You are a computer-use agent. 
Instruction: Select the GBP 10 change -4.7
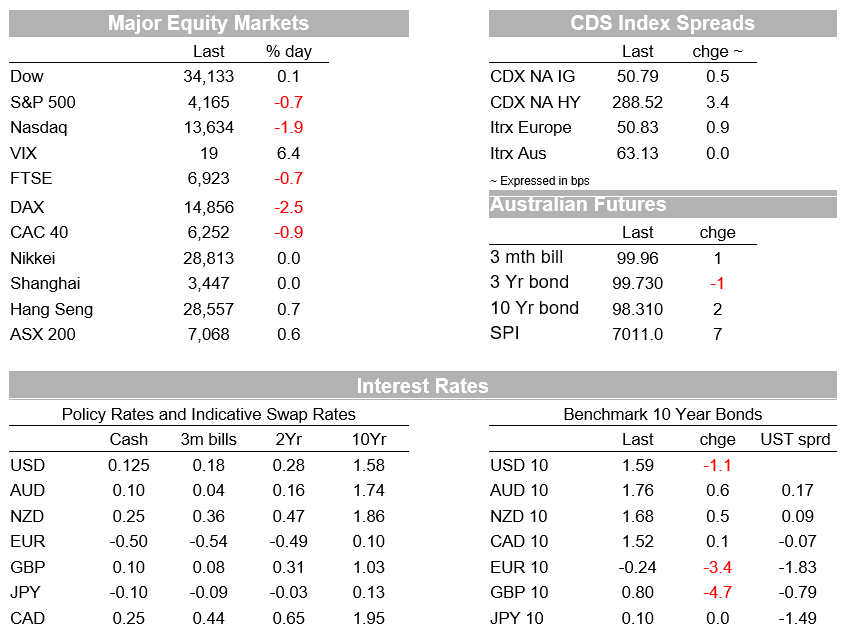pos(717,592)
